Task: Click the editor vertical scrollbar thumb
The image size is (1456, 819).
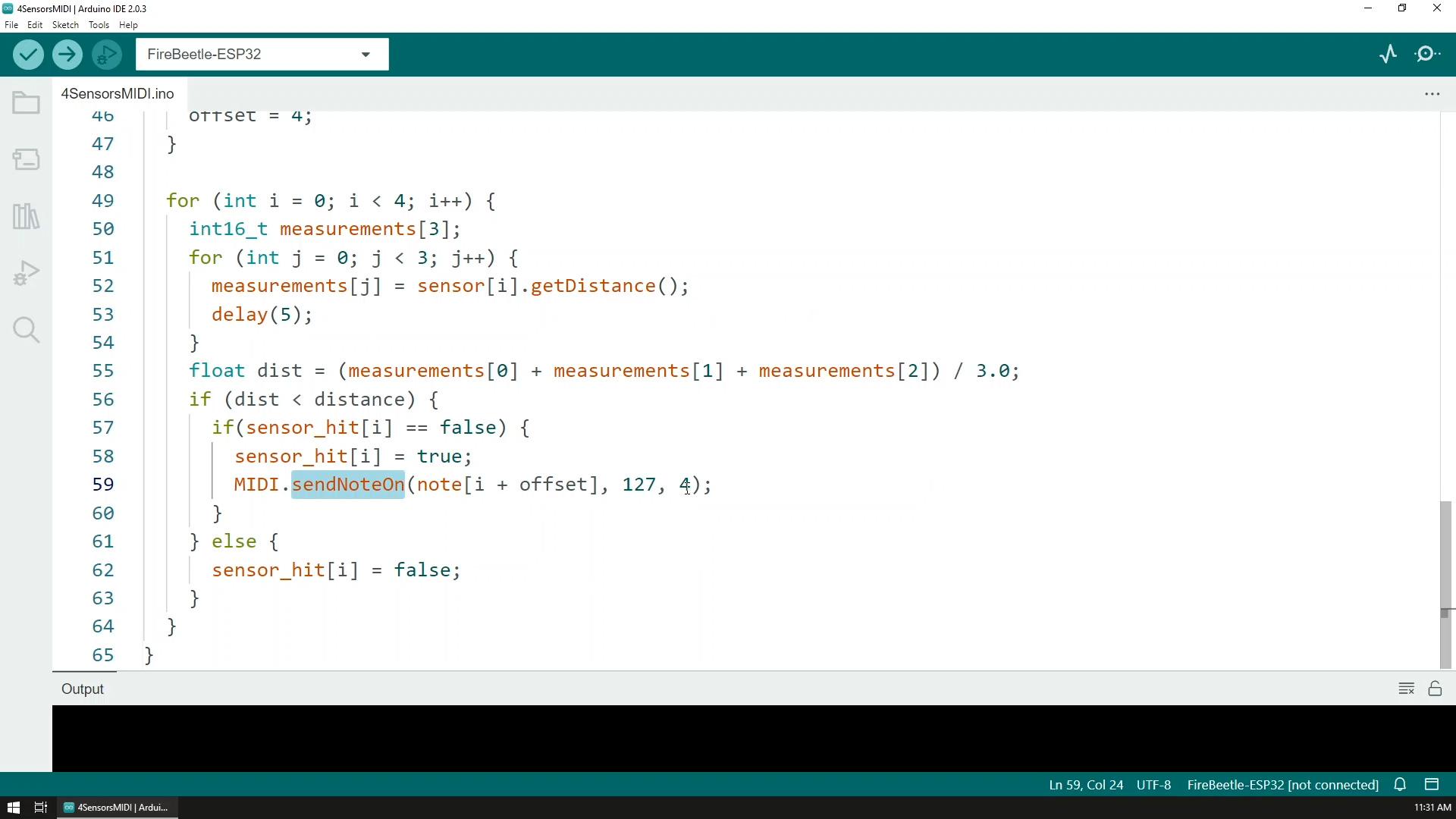Action: click(1445, 584)
